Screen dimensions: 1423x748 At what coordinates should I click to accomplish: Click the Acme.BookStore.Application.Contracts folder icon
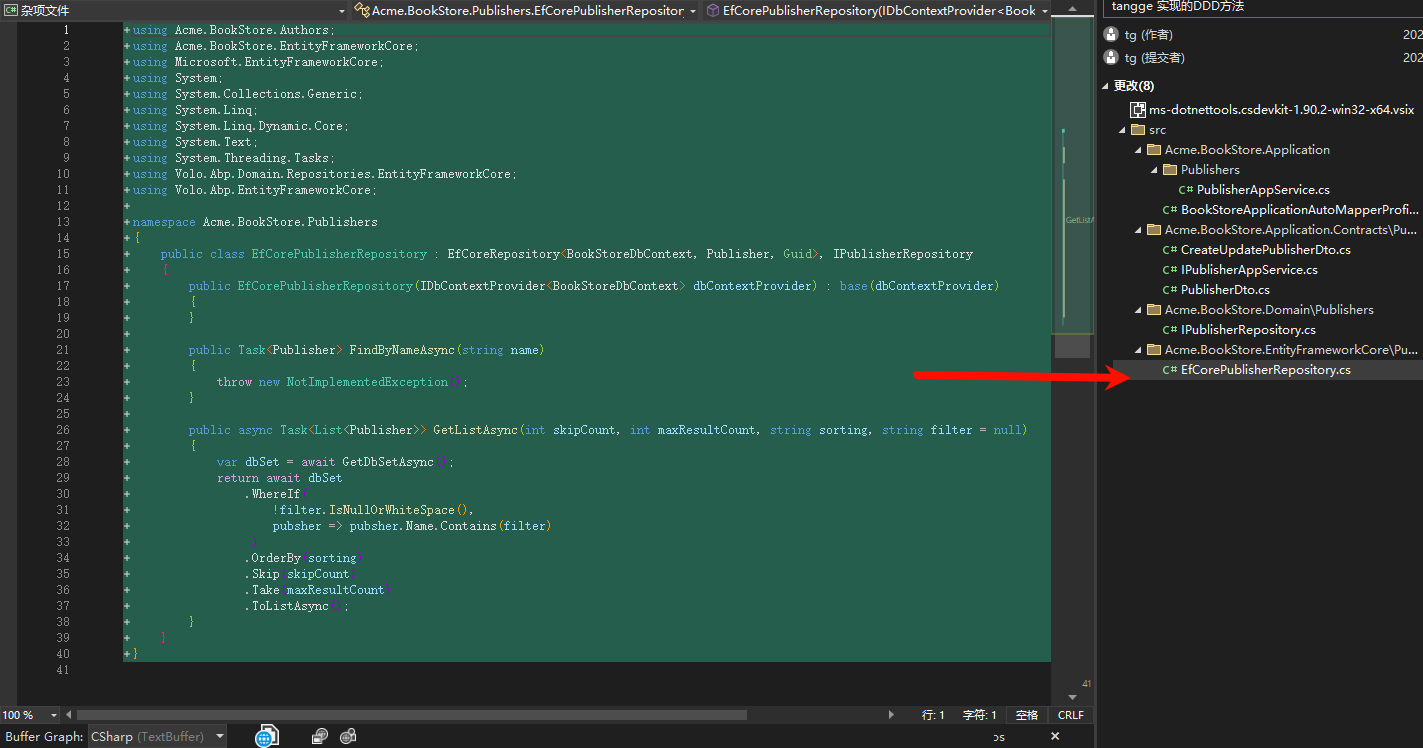(1153, 230)
